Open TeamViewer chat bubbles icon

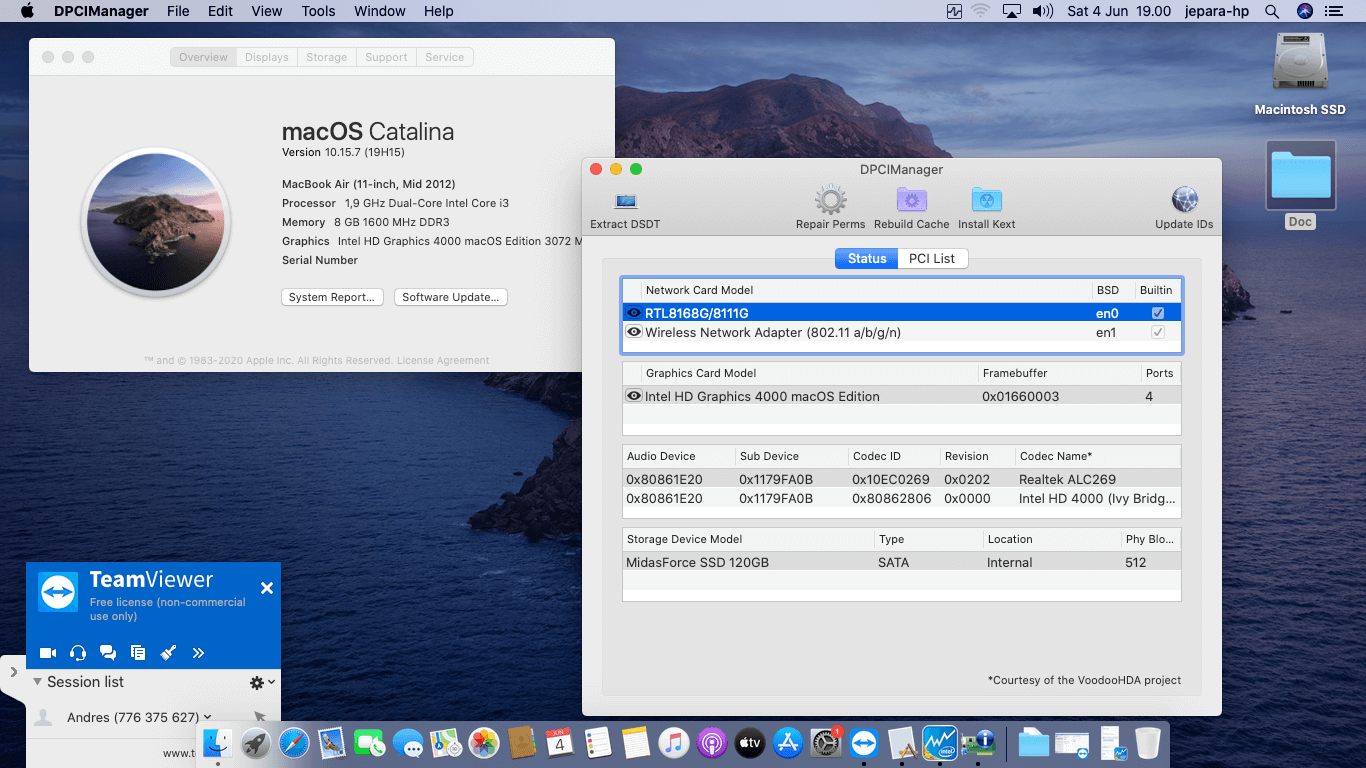[x=108, y=653]
